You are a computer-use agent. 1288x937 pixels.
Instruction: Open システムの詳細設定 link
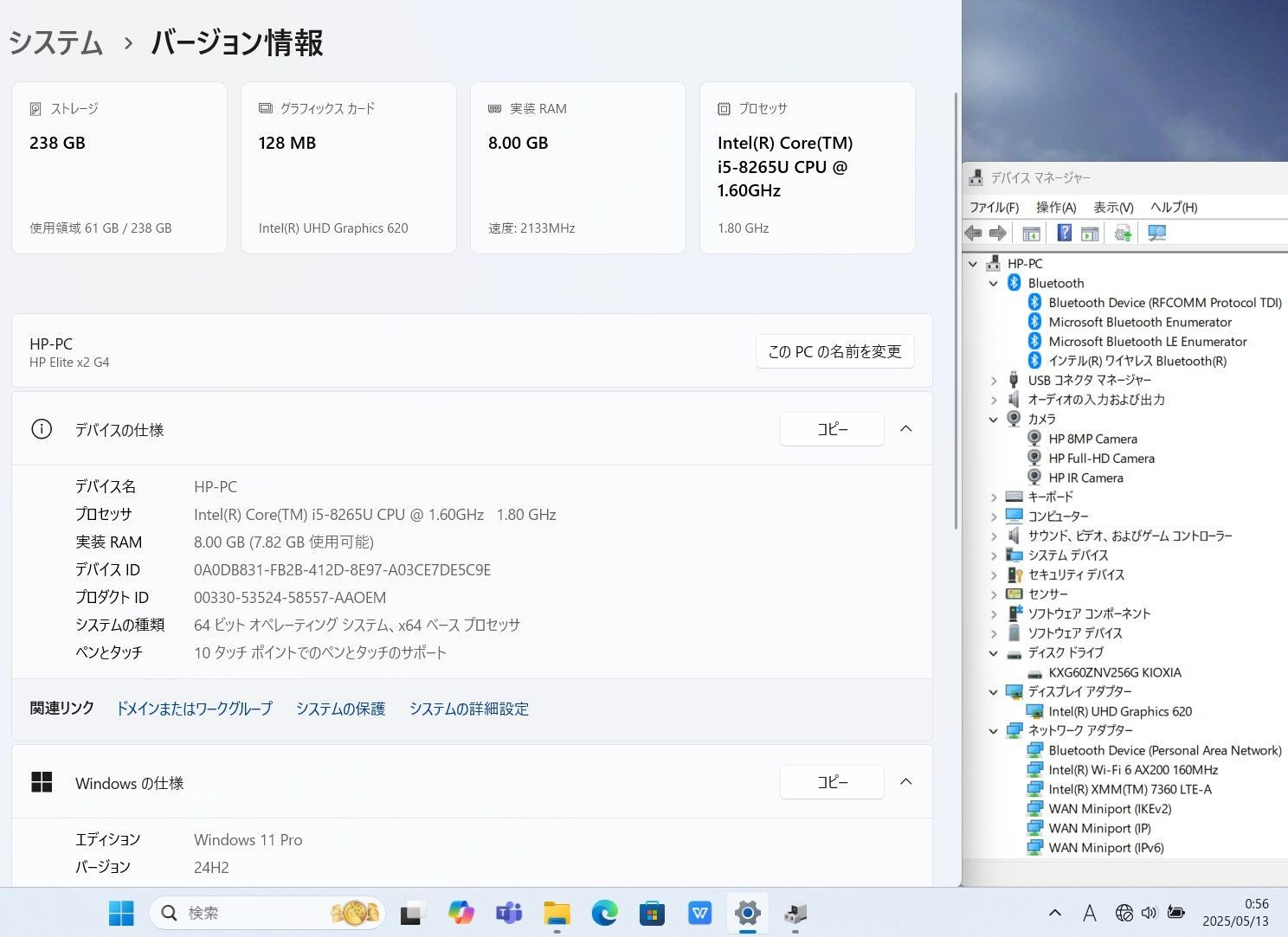coord(469,709)
